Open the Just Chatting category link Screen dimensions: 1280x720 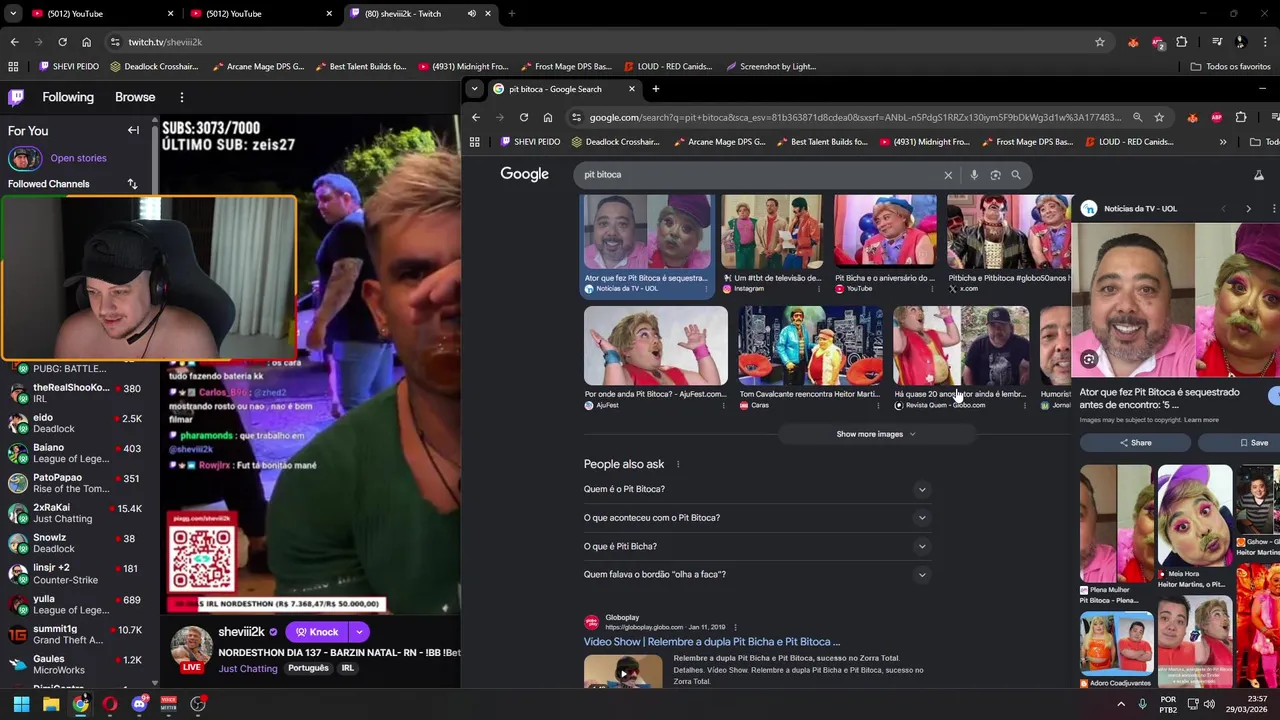coord(248,668)
